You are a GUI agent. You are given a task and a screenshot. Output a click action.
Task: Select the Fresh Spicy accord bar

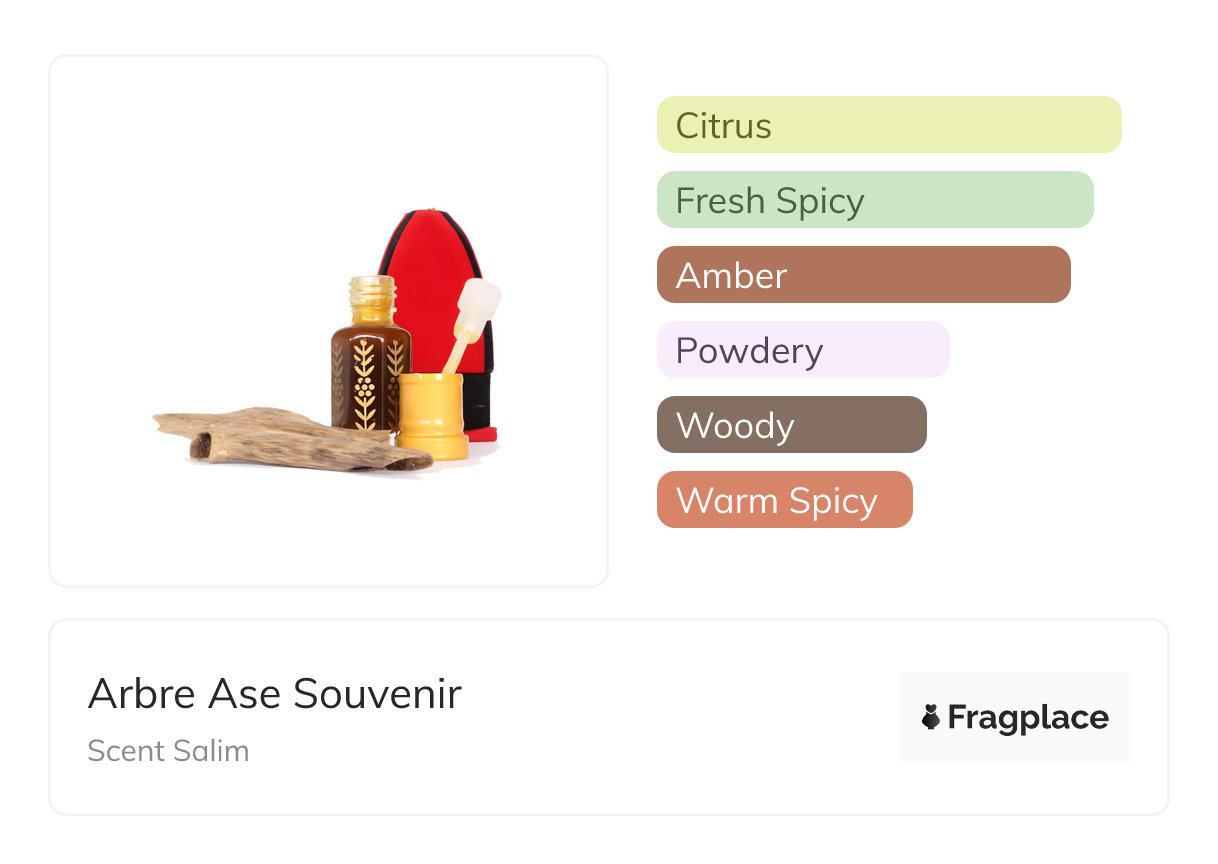point(874,200)
